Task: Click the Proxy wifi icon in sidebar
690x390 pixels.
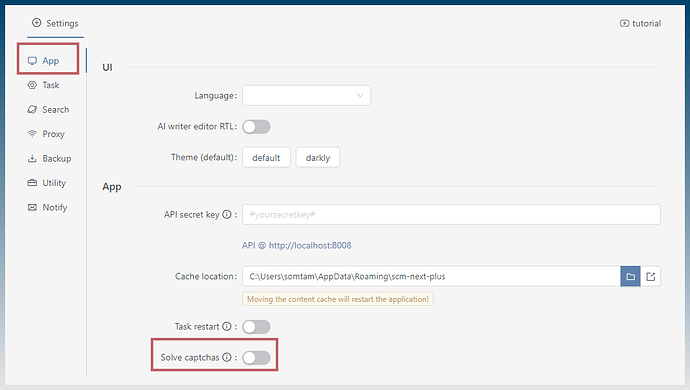Action: (x=32, y=133)
